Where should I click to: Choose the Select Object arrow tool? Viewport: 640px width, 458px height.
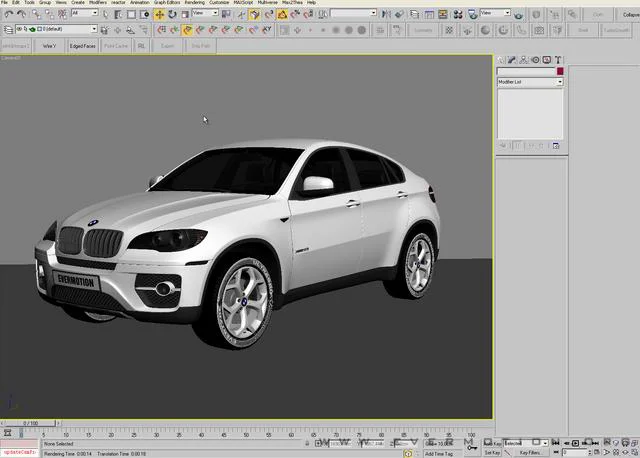(x=106, y=15)
